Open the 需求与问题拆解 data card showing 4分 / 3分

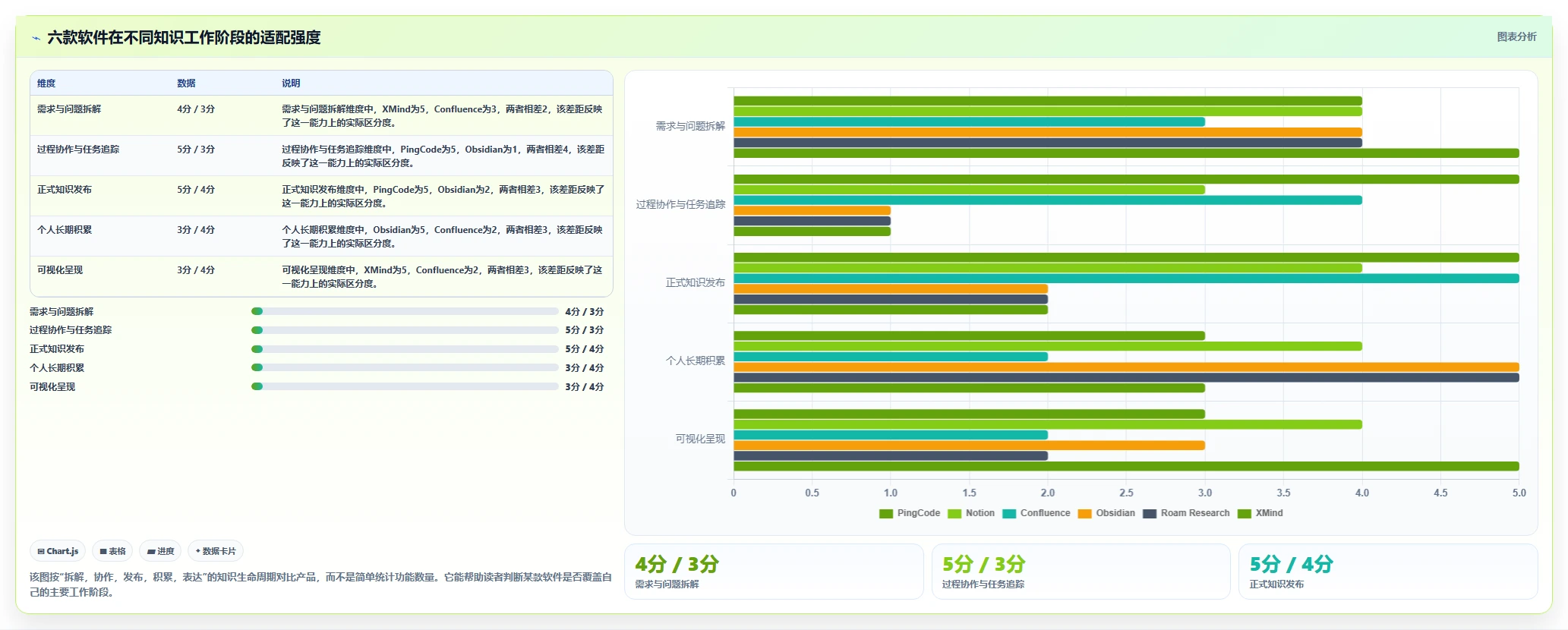point(774,572)
